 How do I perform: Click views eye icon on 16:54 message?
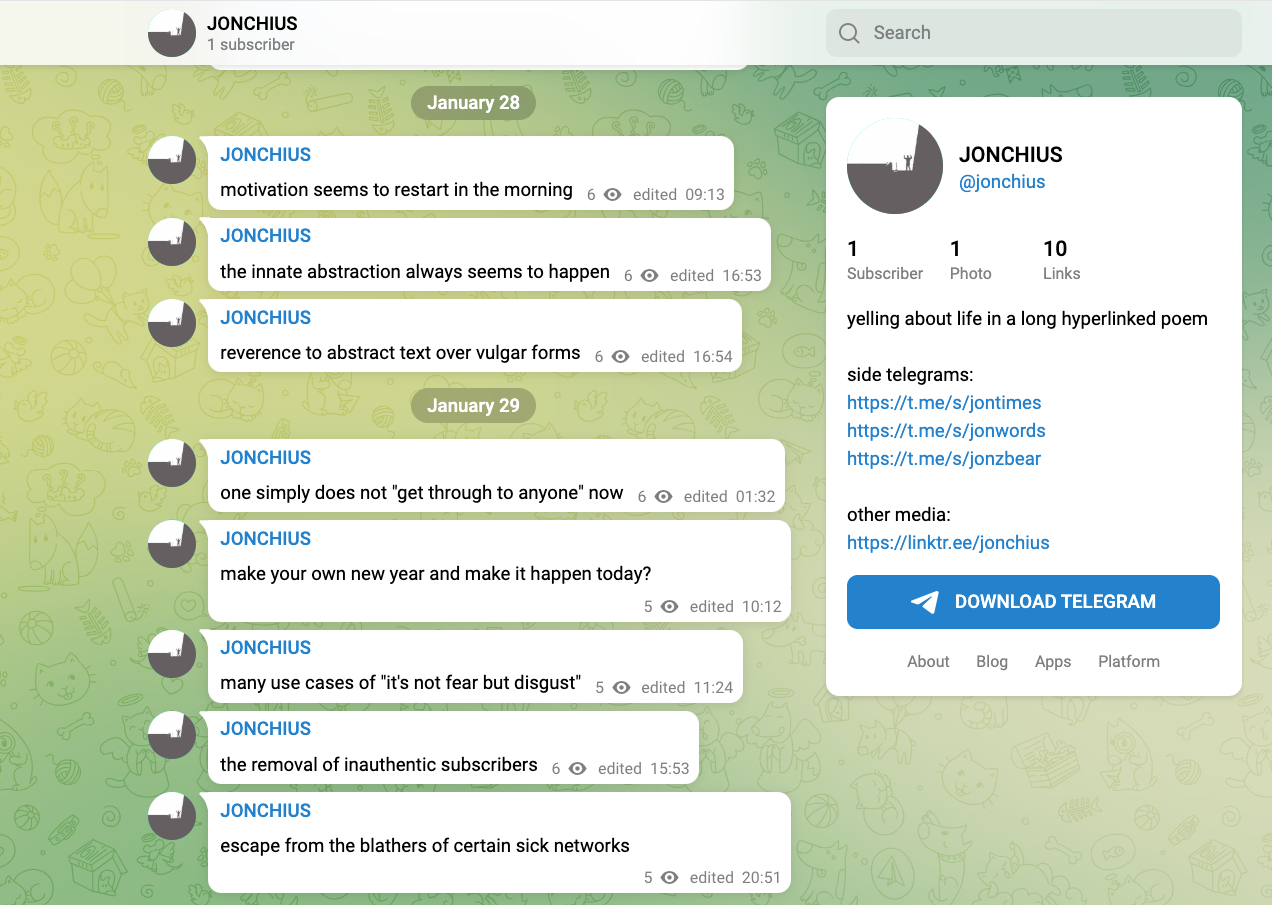(x=621, y=357)
